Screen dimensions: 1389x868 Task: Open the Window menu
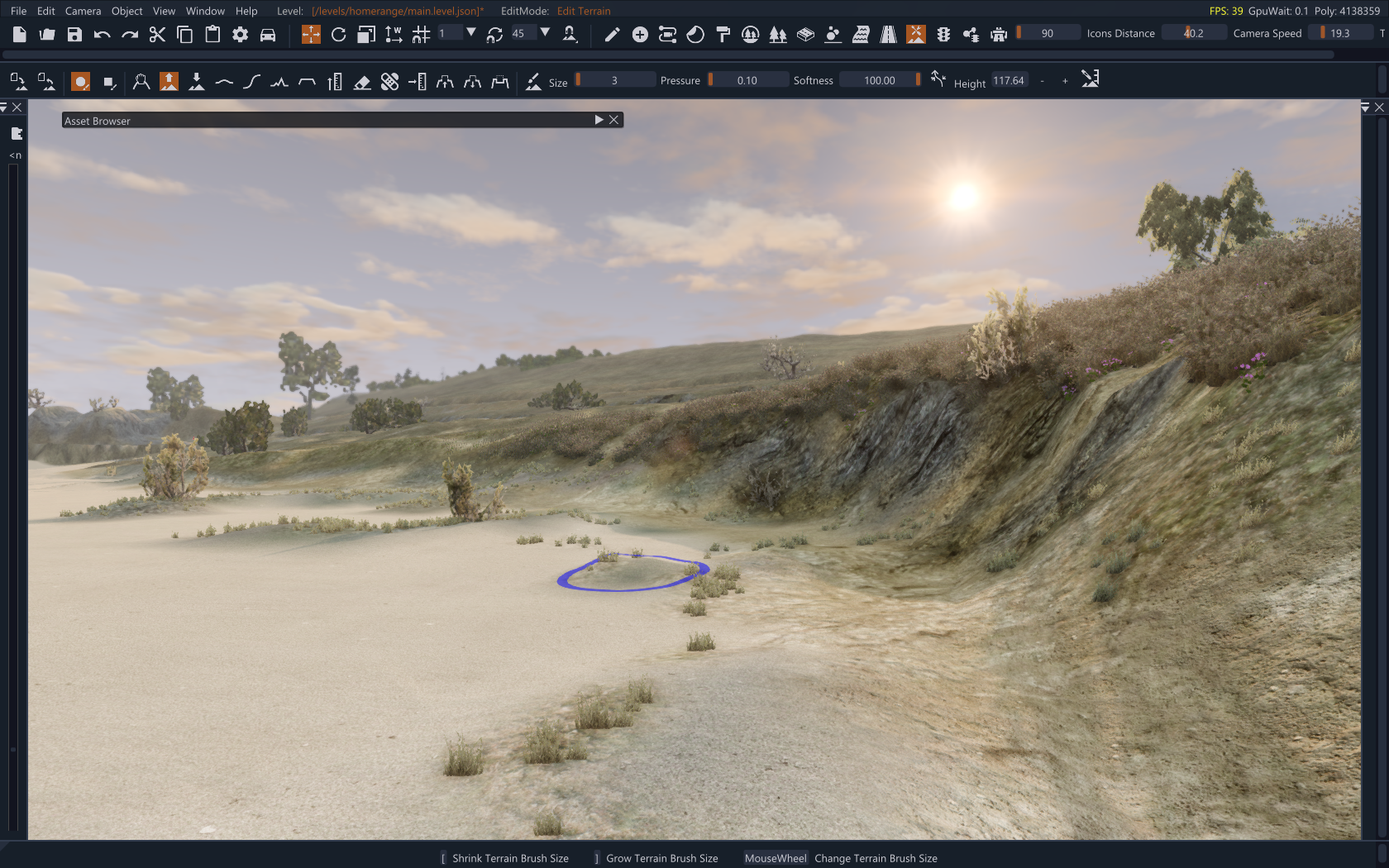click(204, 11)
